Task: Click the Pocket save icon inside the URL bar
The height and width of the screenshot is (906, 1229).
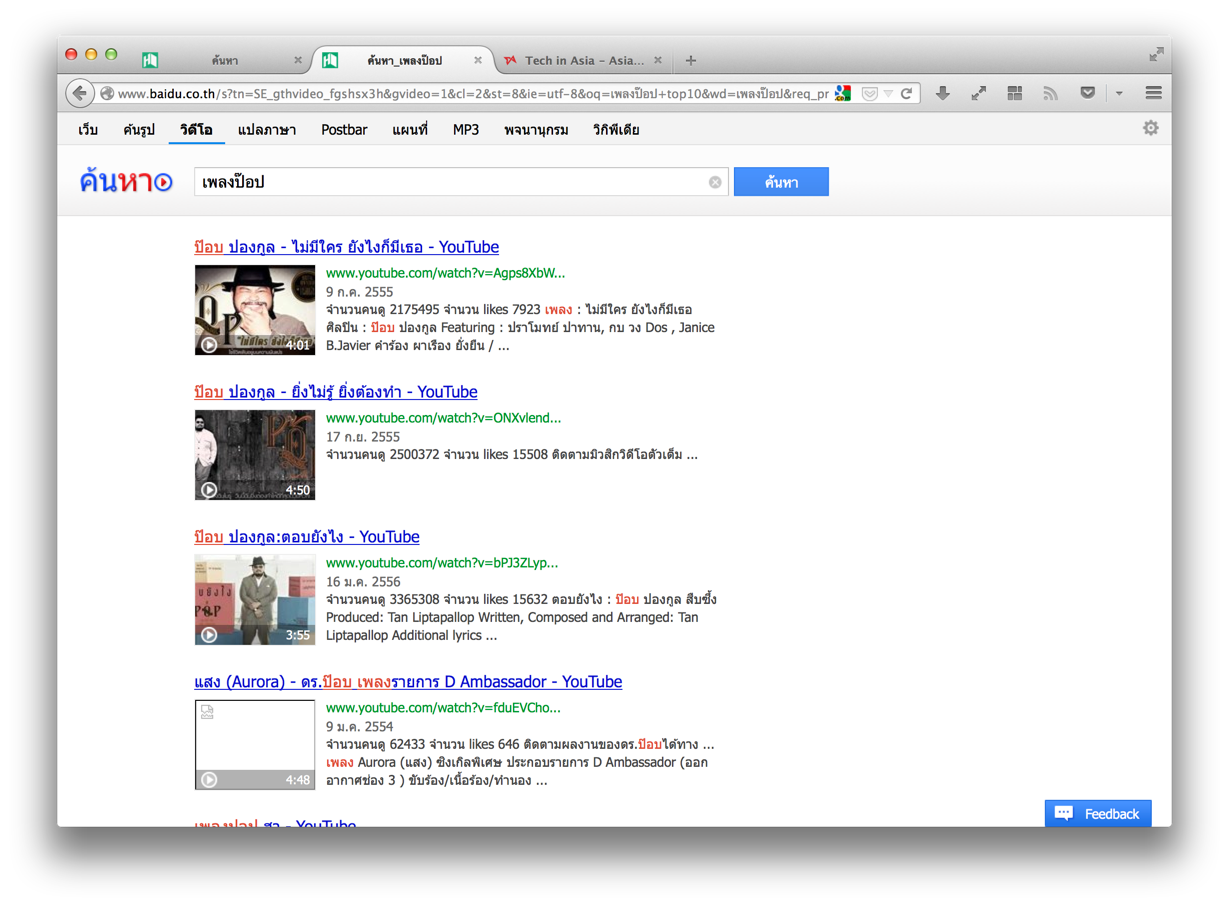Action: (869, 93)
